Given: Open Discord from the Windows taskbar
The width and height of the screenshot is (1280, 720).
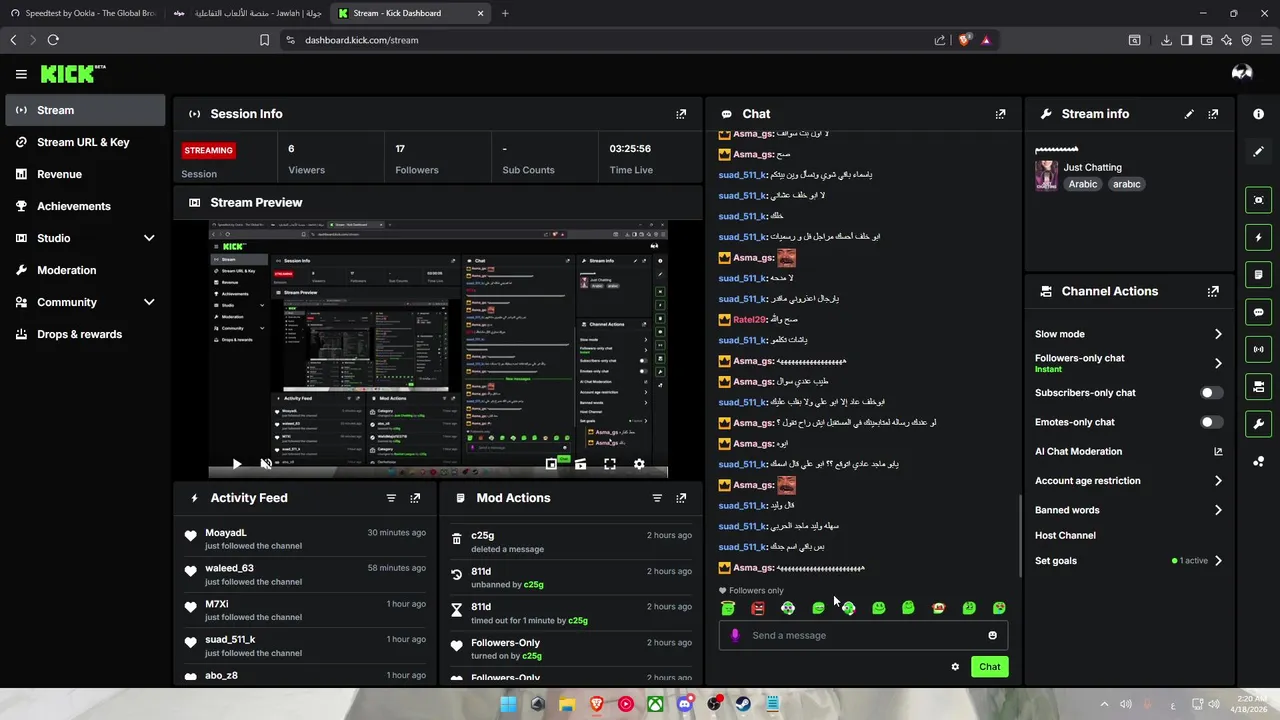Looking at the screenshot, I should [x=684, y=704].
